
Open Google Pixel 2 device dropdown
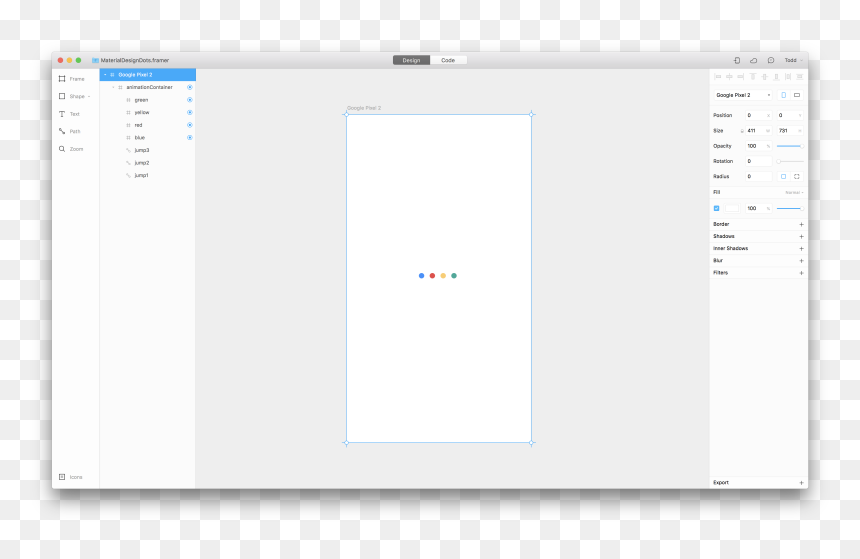coord(743,95)
